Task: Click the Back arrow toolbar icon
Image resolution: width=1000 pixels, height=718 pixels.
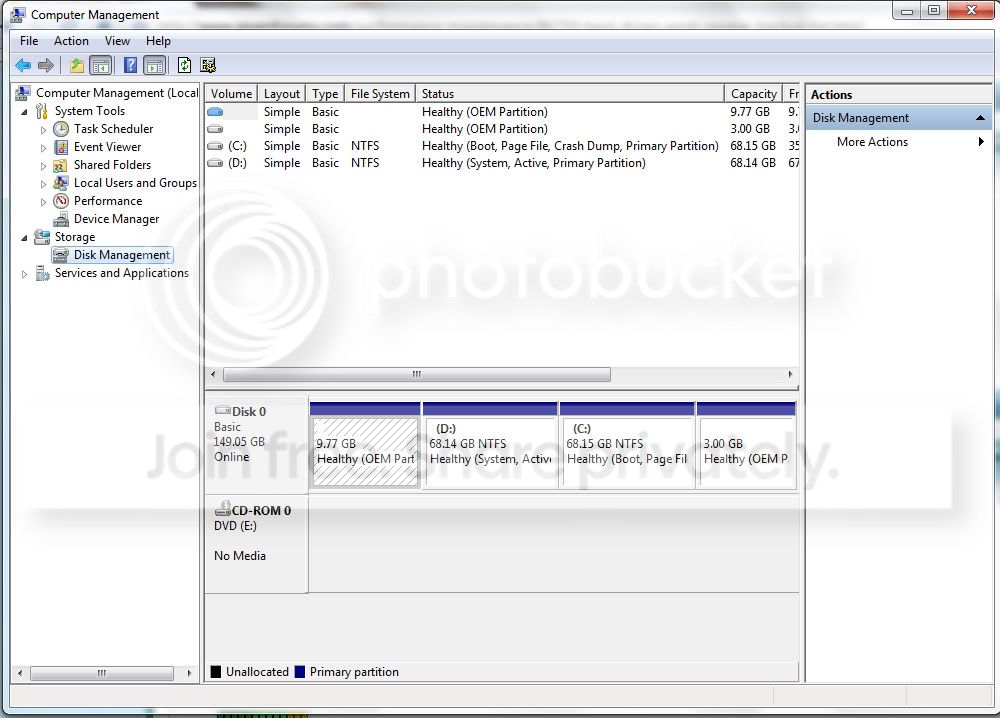Action: [23, 65]
